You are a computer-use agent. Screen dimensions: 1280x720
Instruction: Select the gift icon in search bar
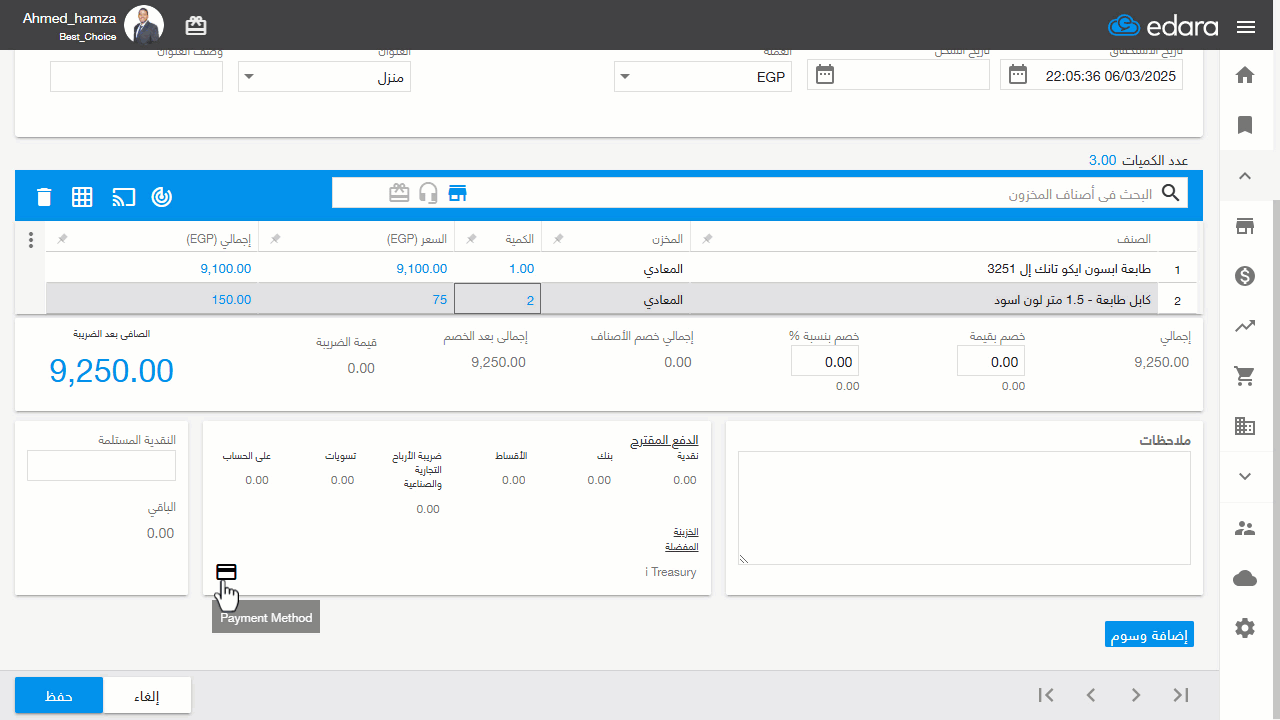pyautogui.click(x=400, y=193)
